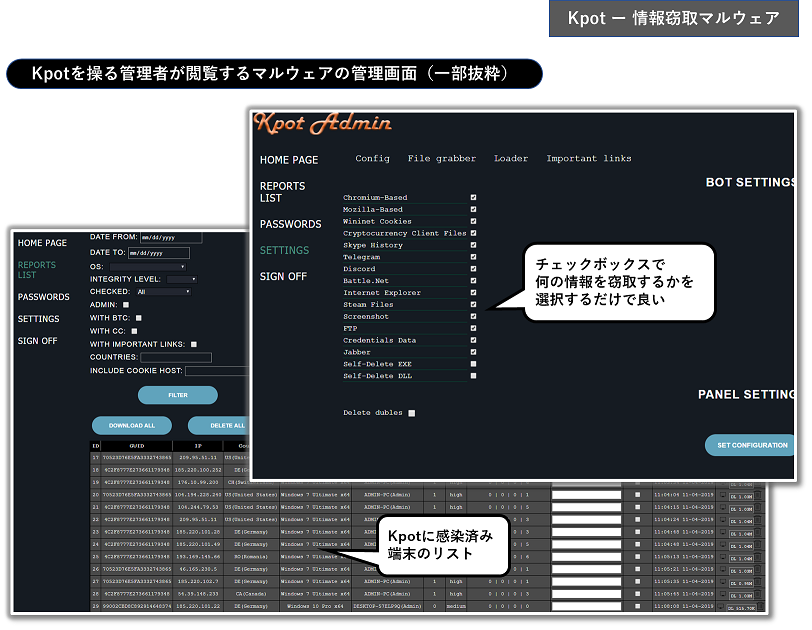Viewport: 812px width, 630px height.
Task: Click Windows 10 Pro x64 cell in row 29
Action: 315,606
